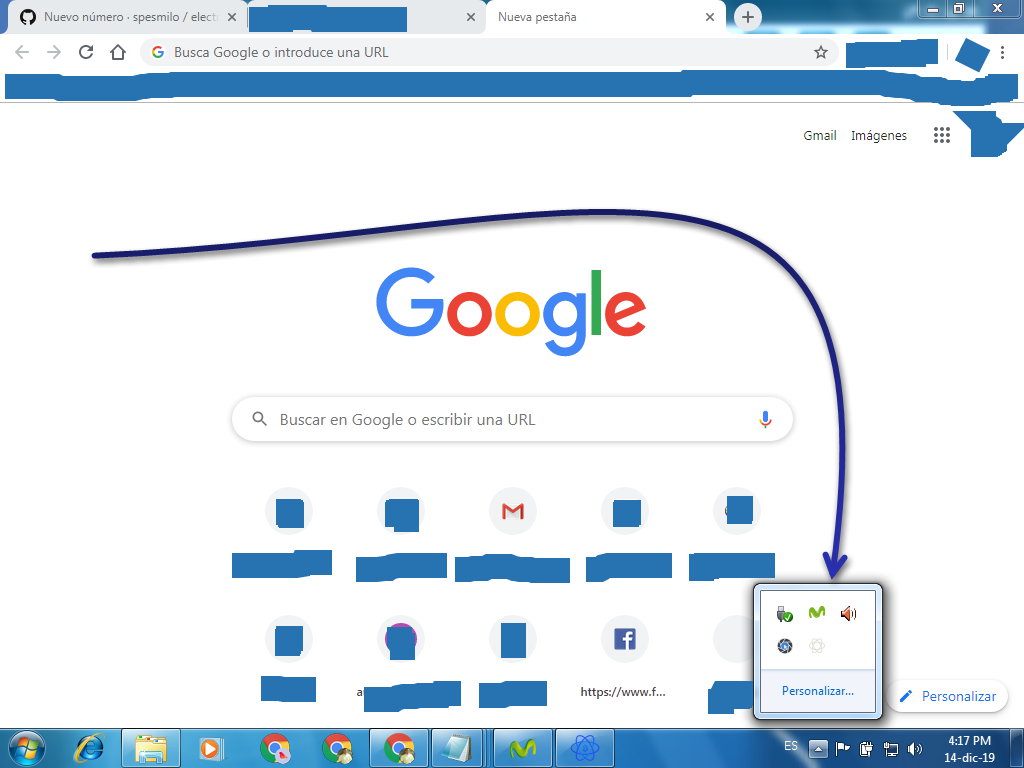The height and width of the screenshot is (768, 1024).
Task: Open Action Center flag icon
Action: tap(842, 748)
